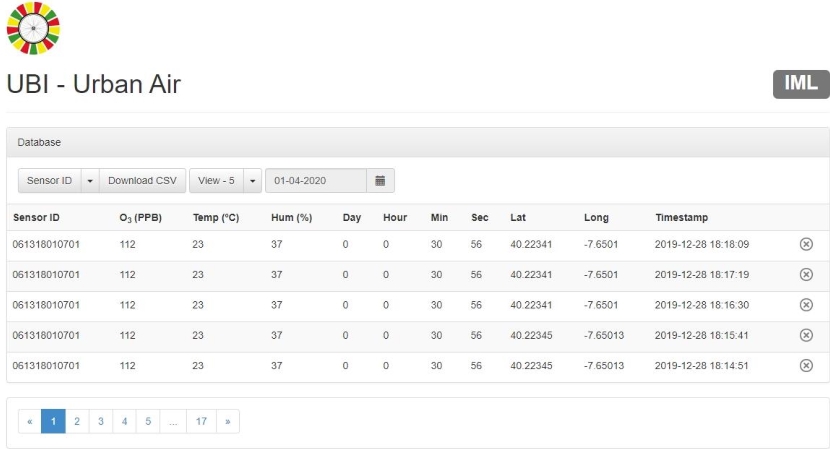
Task: Click the IML badge
Action: tap(800, 84)
